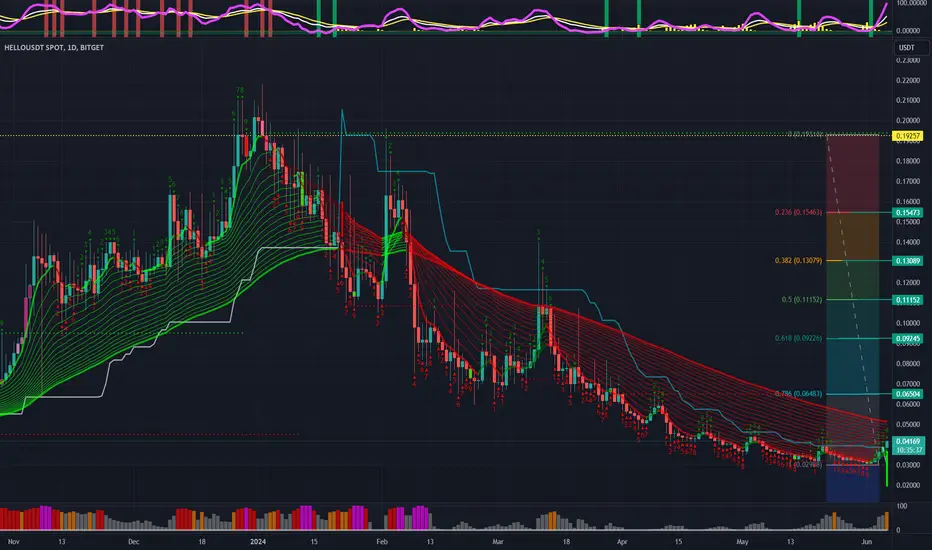Click the Nov label on the time axis

click(x=14, y=542)
